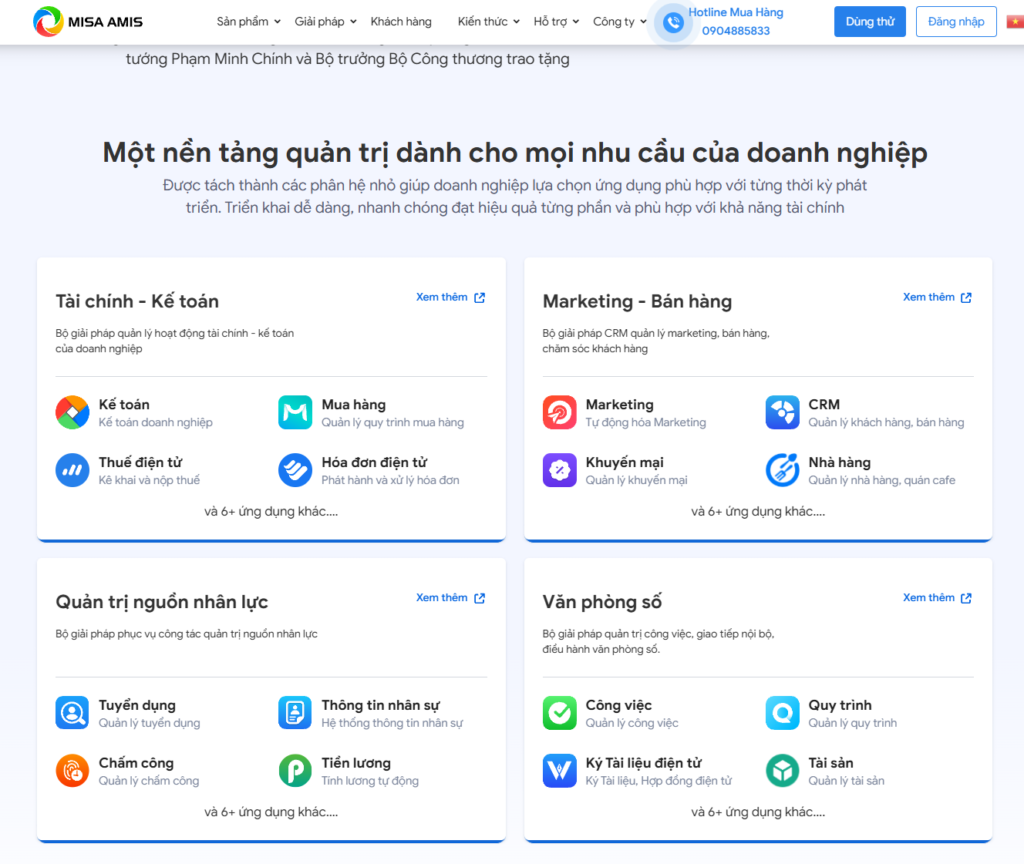The width and height of the screenshot is (1024, 864).
Task: Select the Thông tin nhân sự title
Action: tap(381, 705)
